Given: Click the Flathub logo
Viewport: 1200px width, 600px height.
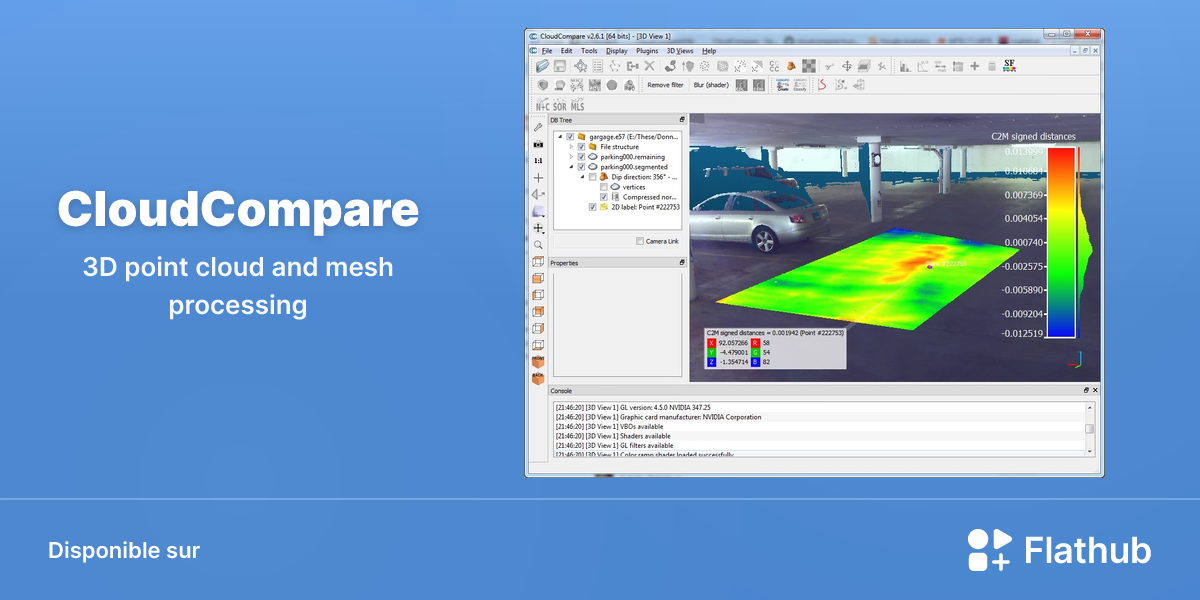Looking at the screenshot, I should pos(1059,550).
